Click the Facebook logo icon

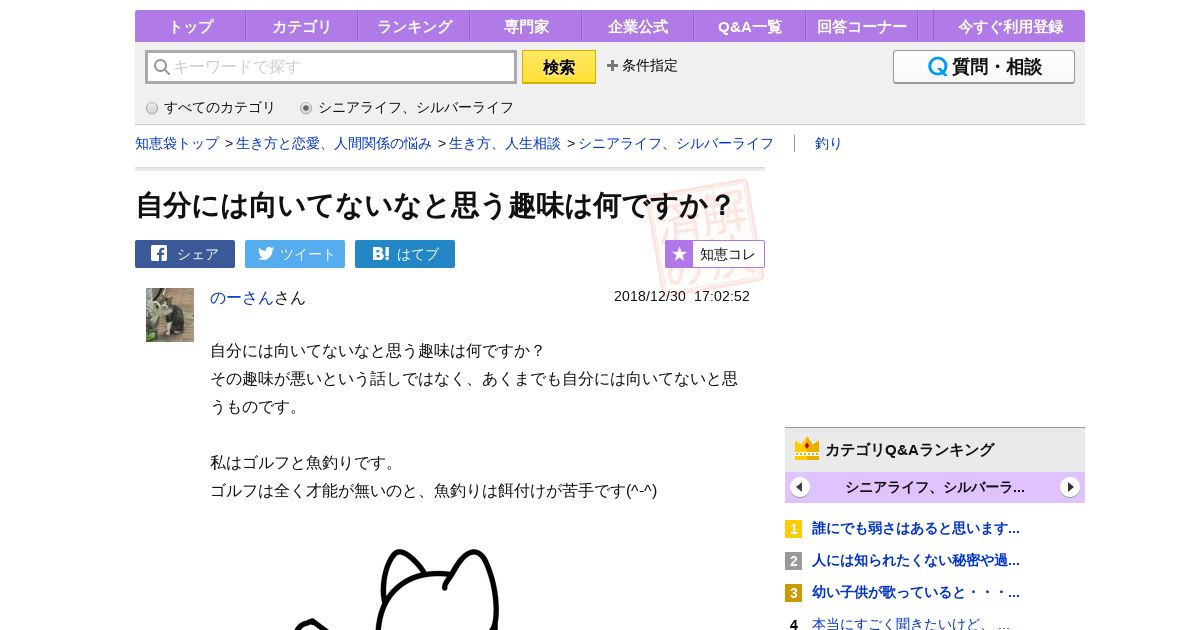pos(159,253)
